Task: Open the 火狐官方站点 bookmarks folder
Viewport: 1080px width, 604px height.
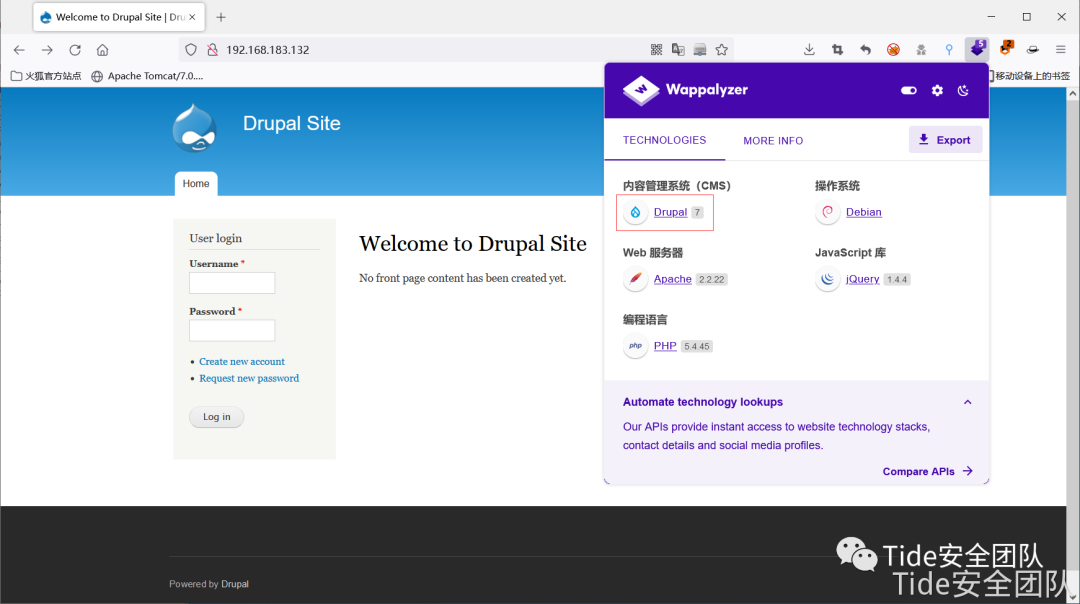Action: click(46, 76)
